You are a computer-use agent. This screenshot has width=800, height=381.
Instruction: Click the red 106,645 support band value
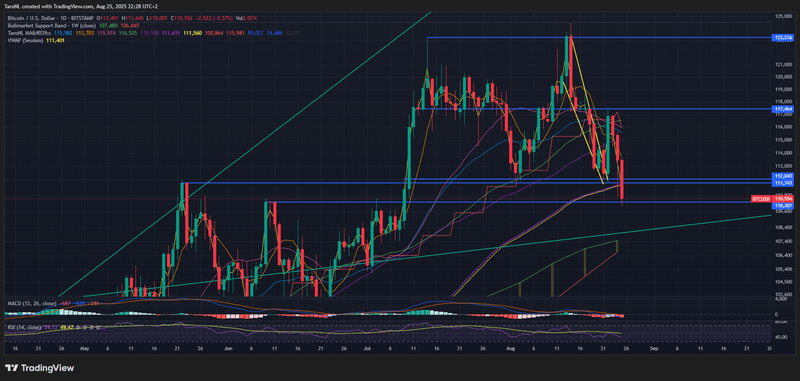tap(130, 26)
